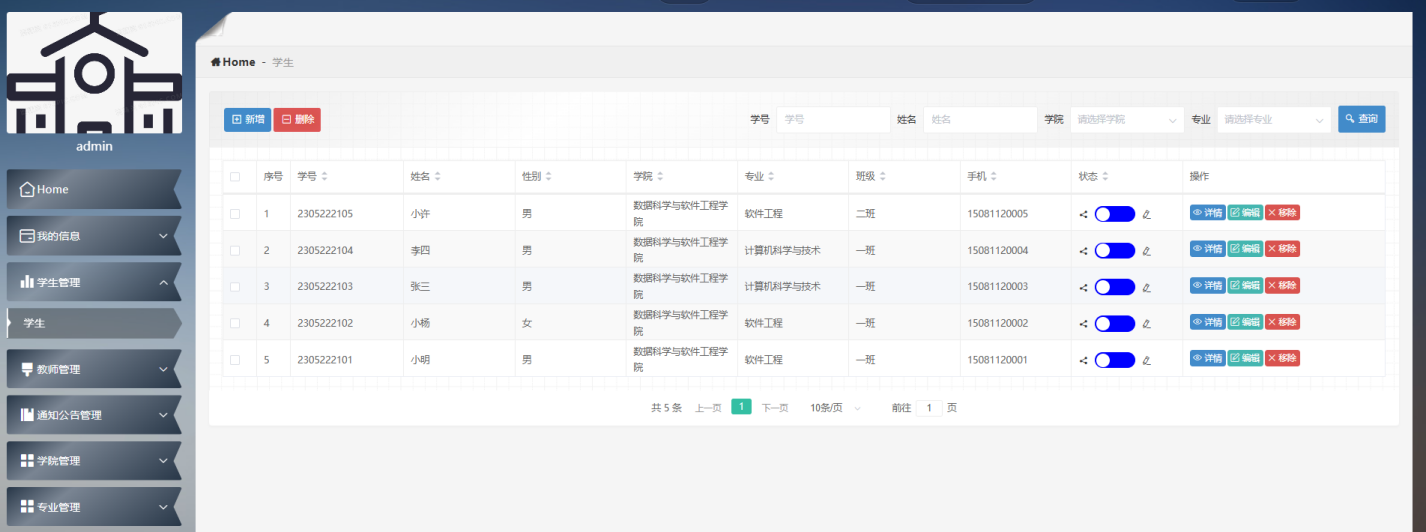The height and width of the screenshot is (532, 1426).
Task: Click the share icon in 张三's row
Action: (1084, 287)
